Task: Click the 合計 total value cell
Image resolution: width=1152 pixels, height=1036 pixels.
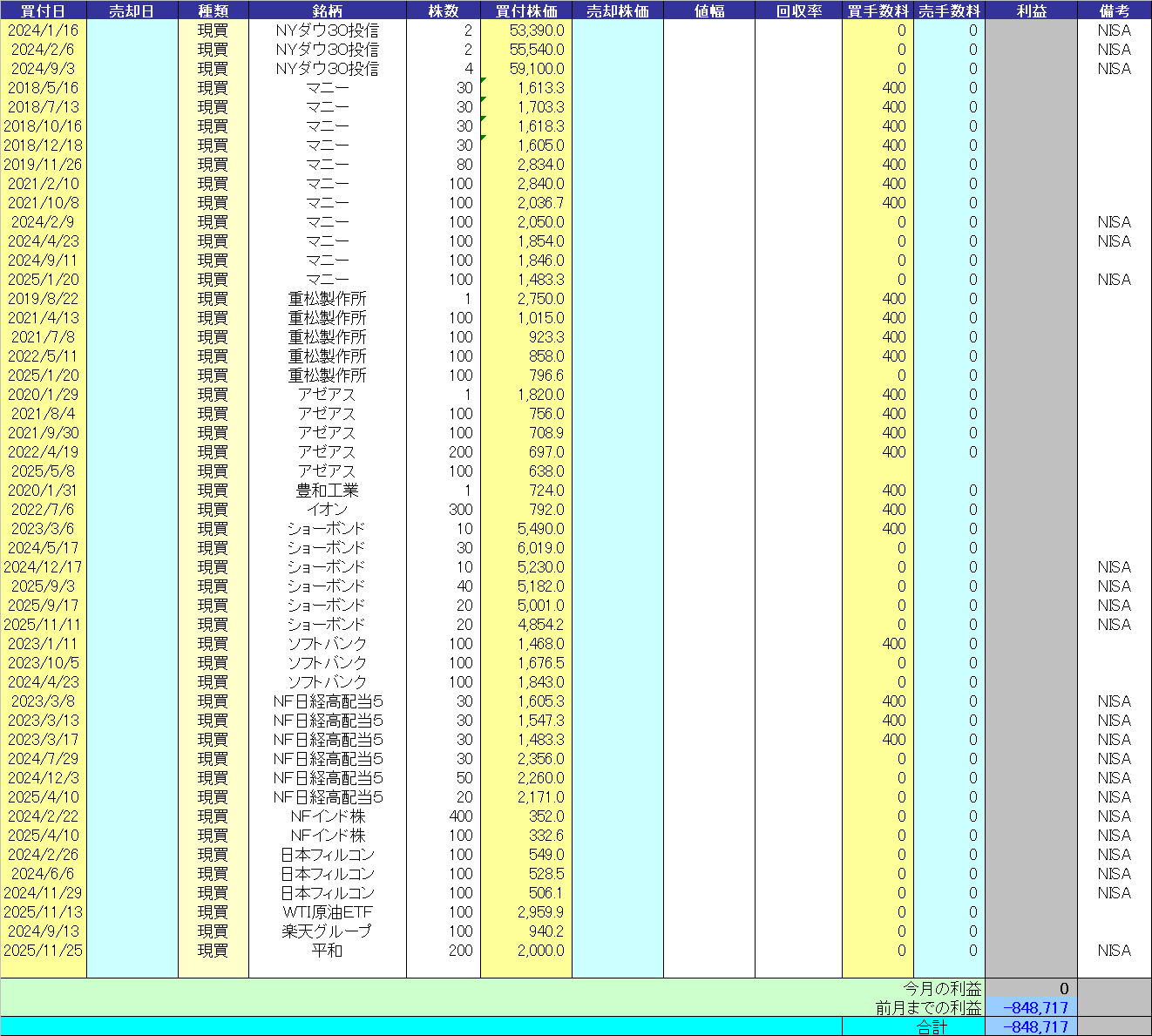Action: point(1031,1027)
